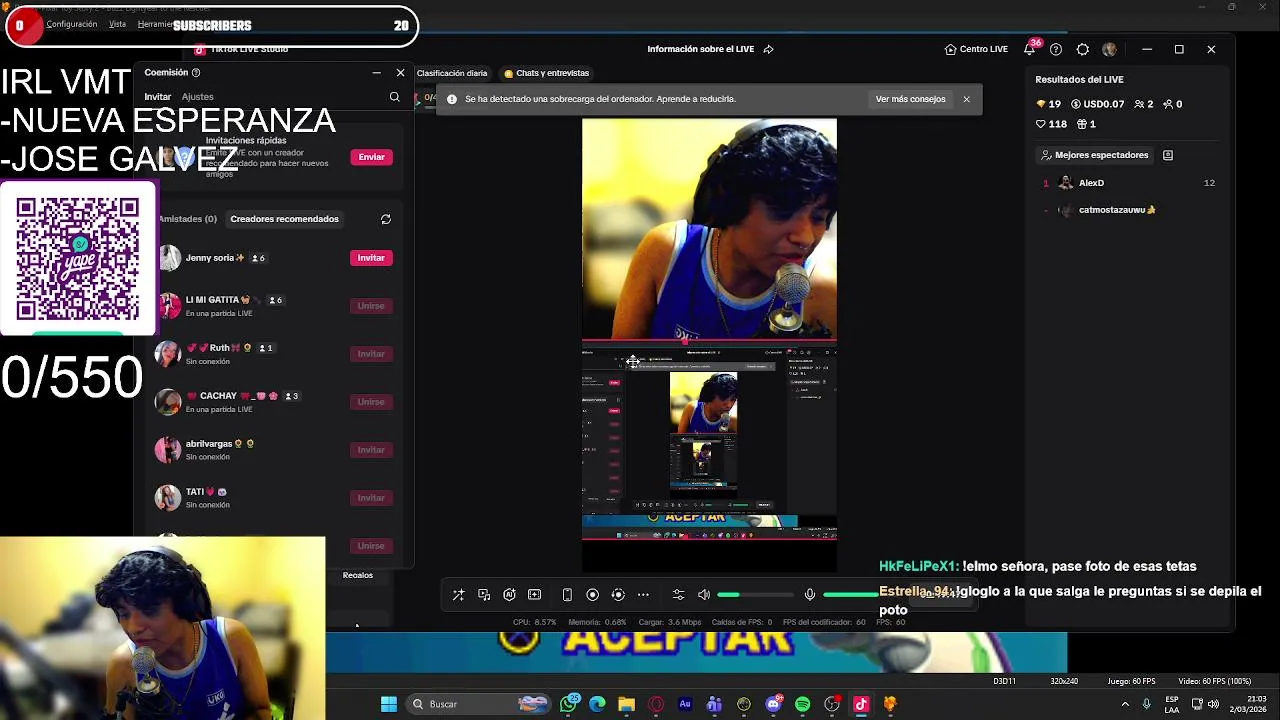
Task: Open more options ellipsis in bottom toolbar
Action: point(643,595)
